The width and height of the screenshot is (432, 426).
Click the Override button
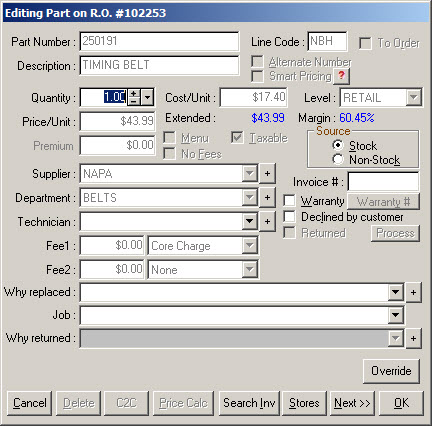coord(391,371)
